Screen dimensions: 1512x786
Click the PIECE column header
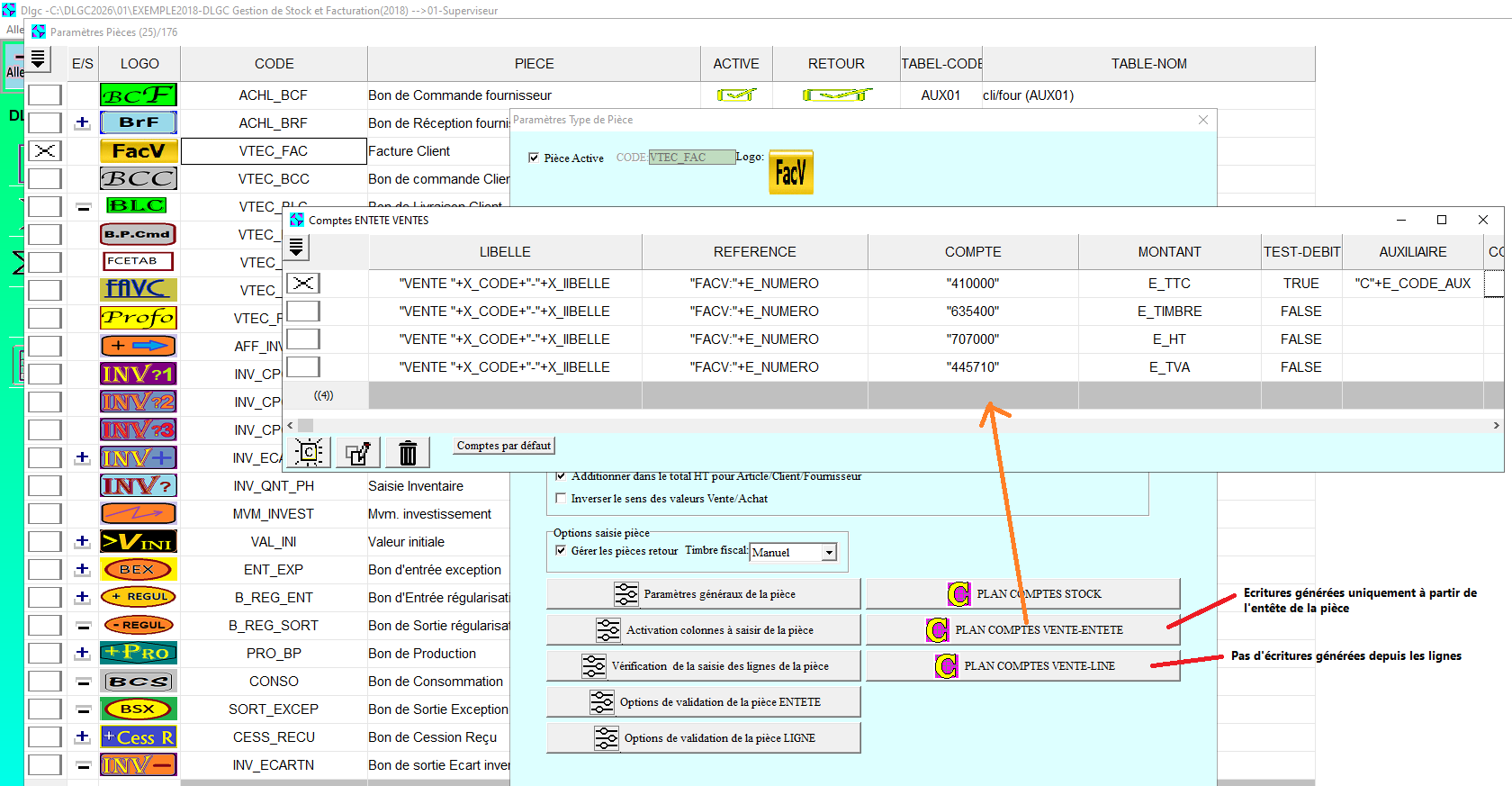tap(534, 64)
